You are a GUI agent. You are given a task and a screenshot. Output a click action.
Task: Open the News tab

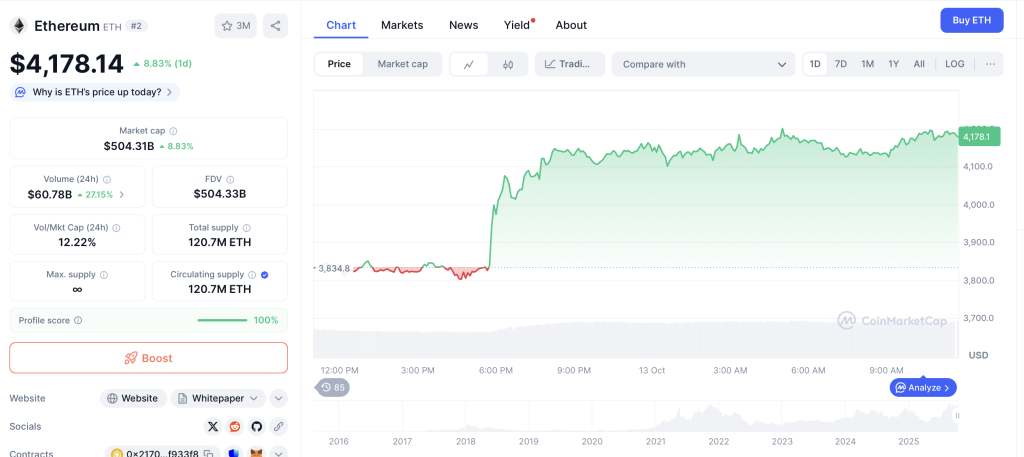[463, 25]
